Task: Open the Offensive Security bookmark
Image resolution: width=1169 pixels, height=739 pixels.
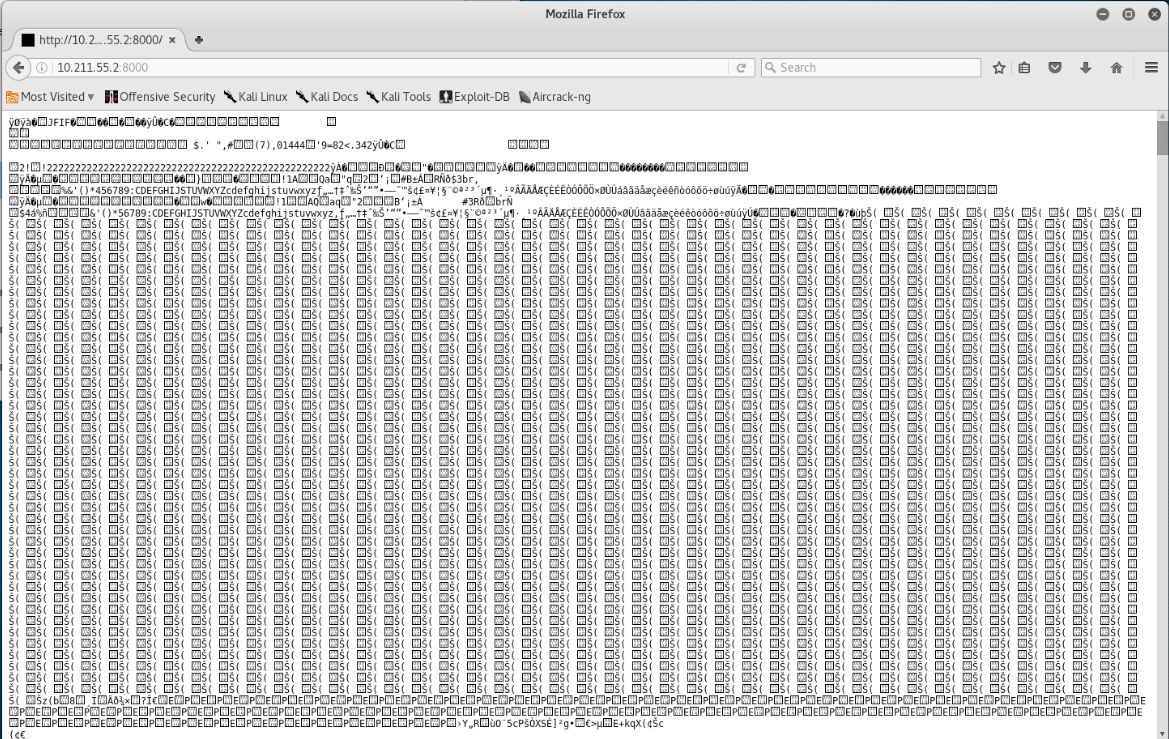Action: (160, 97)
